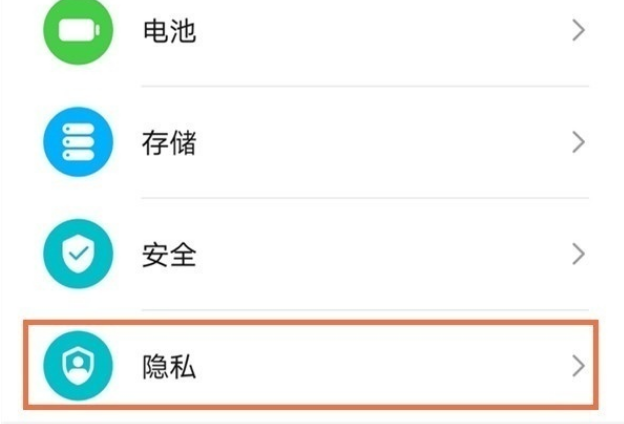Image resolution: width=624 pixels, height=424 pixels.
Task: Click the chevron arrow beside 隐私
Action: click(577, 366)
